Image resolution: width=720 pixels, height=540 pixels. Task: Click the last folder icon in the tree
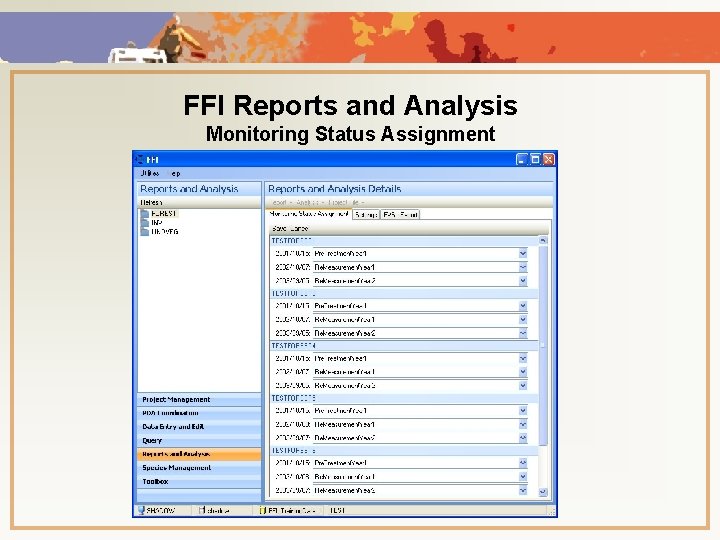(x=145, y=232)
